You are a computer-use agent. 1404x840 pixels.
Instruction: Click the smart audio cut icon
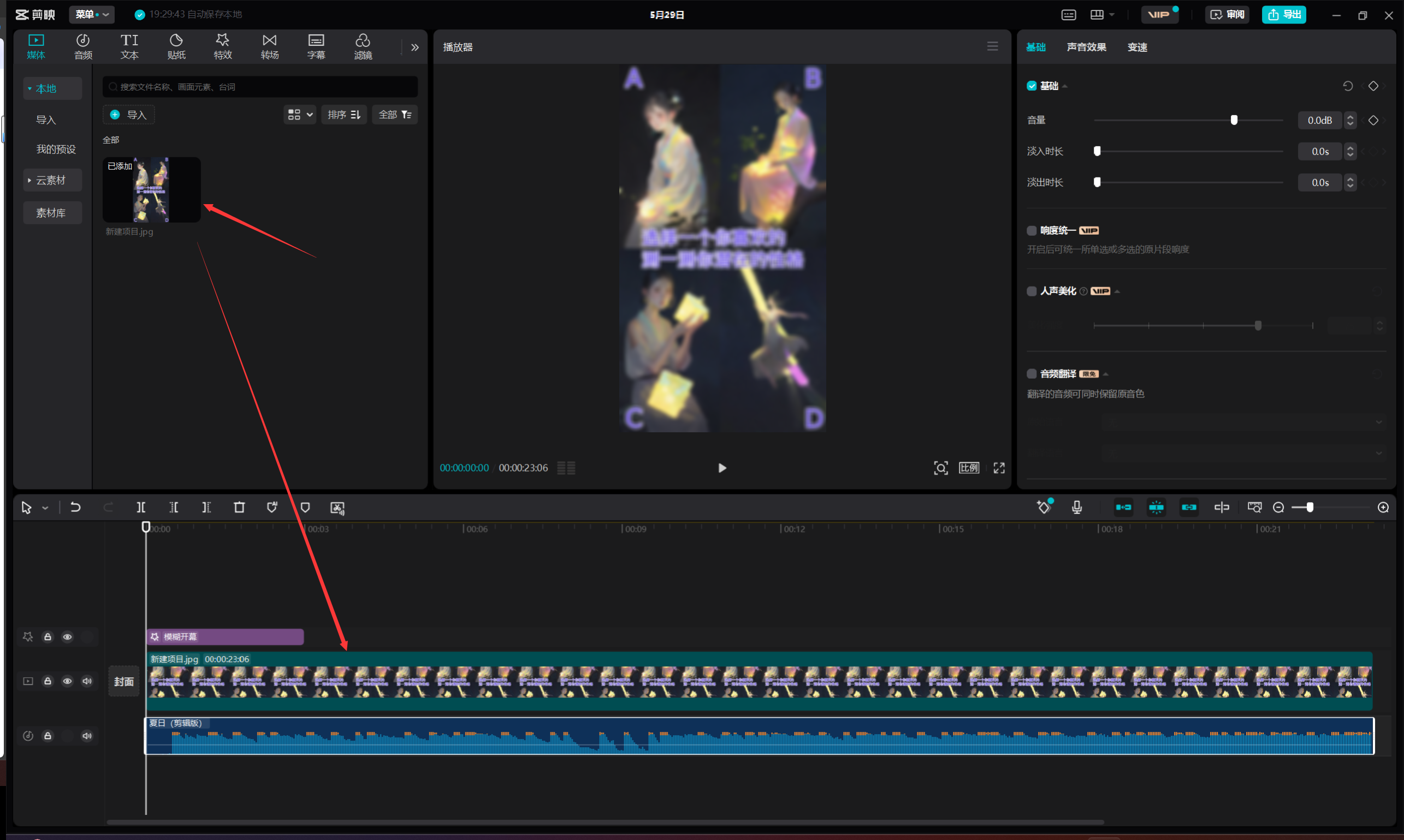point(337,508)
